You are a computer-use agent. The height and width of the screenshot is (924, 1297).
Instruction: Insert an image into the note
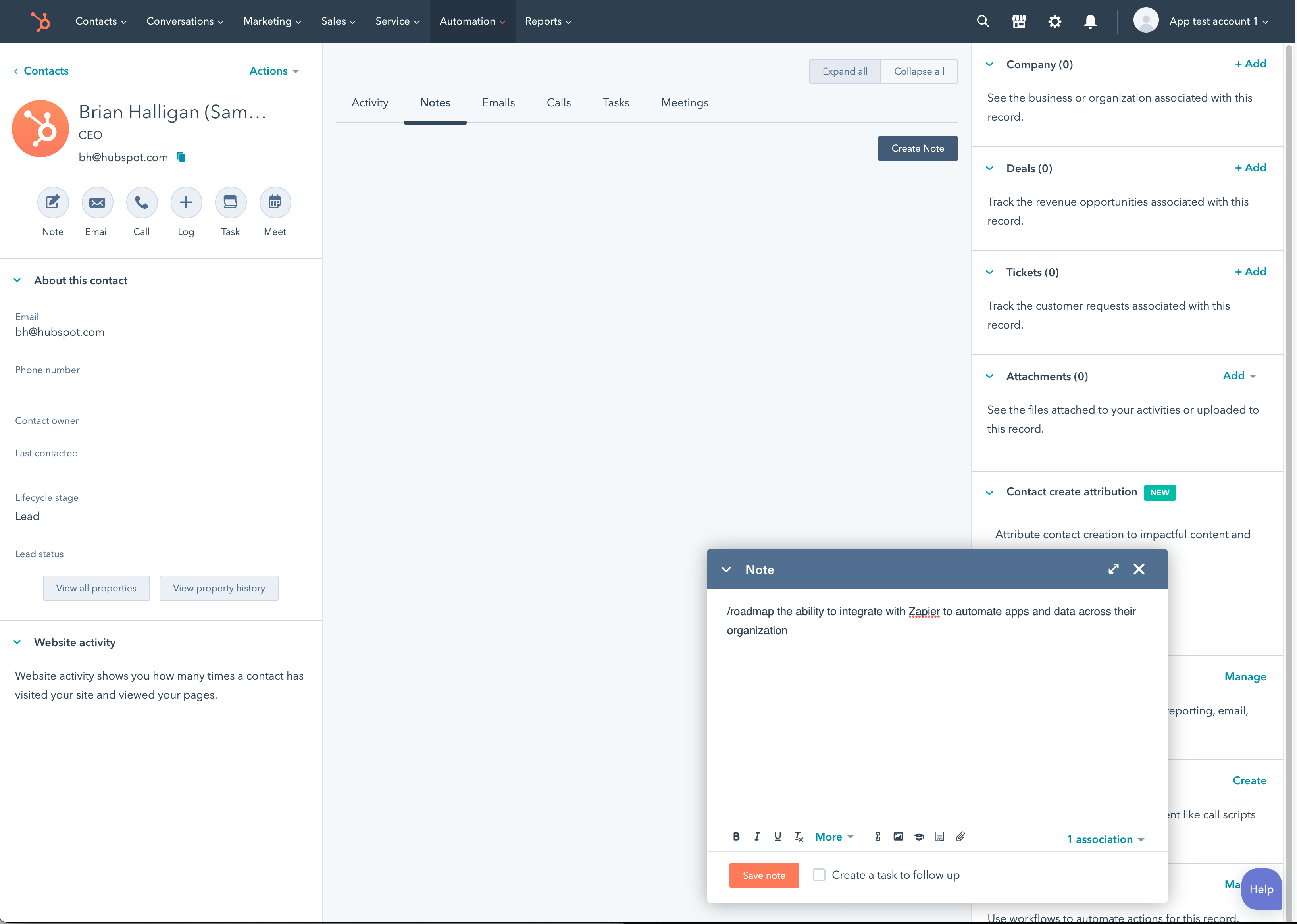(898, 836)
